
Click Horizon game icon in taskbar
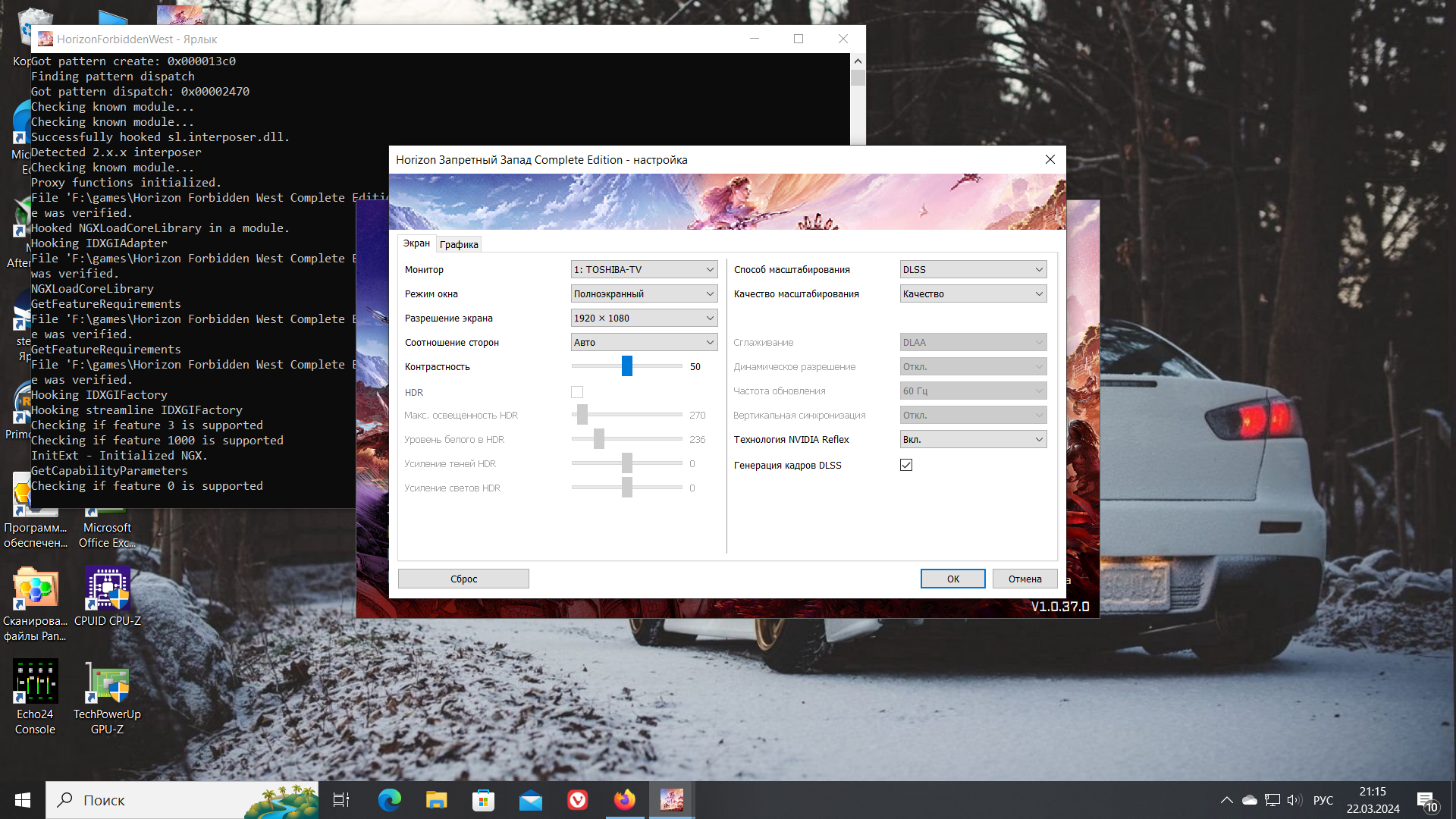coord(672,800)
